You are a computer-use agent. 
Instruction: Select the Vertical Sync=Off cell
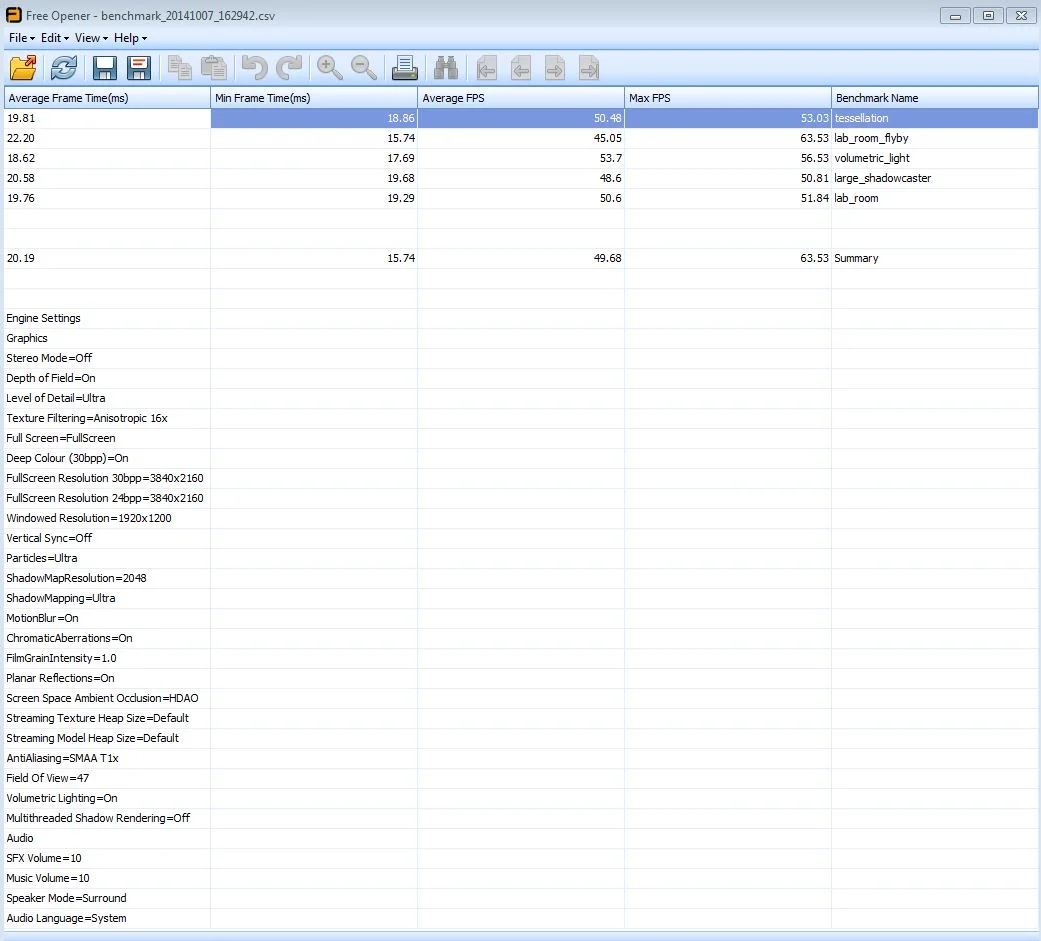click(x=108, y=538)
